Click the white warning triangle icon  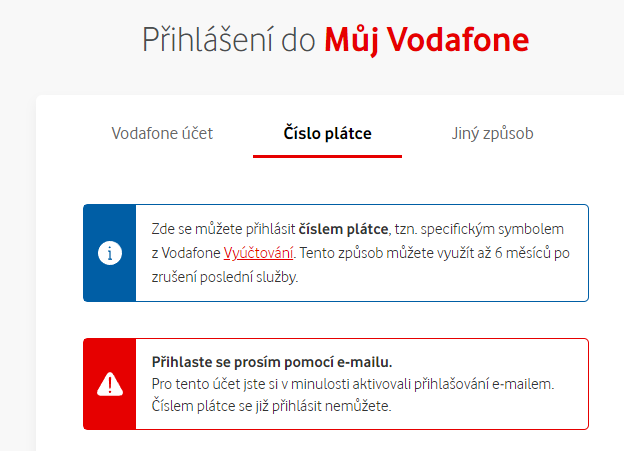point(110,384)
